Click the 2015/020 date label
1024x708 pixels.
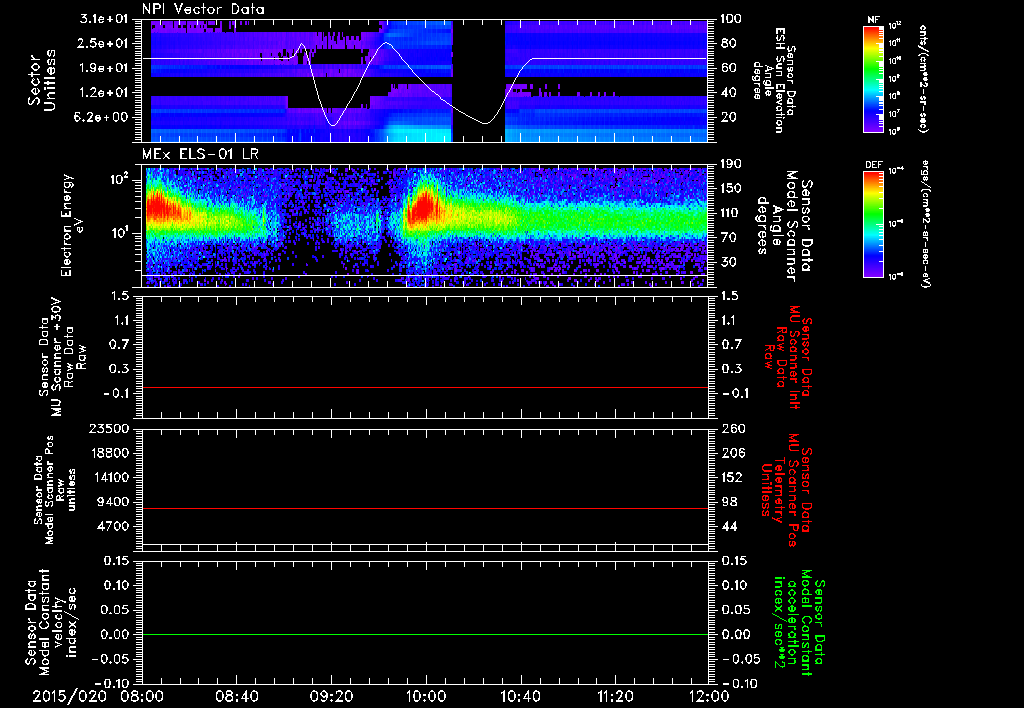69,696
